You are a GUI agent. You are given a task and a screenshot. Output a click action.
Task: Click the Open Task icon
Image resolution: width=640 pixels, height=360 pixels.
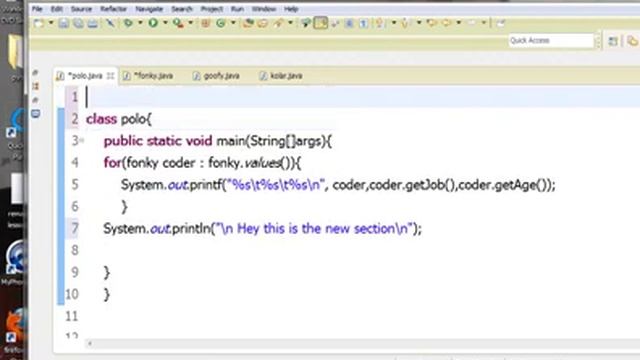coord(262,23)
